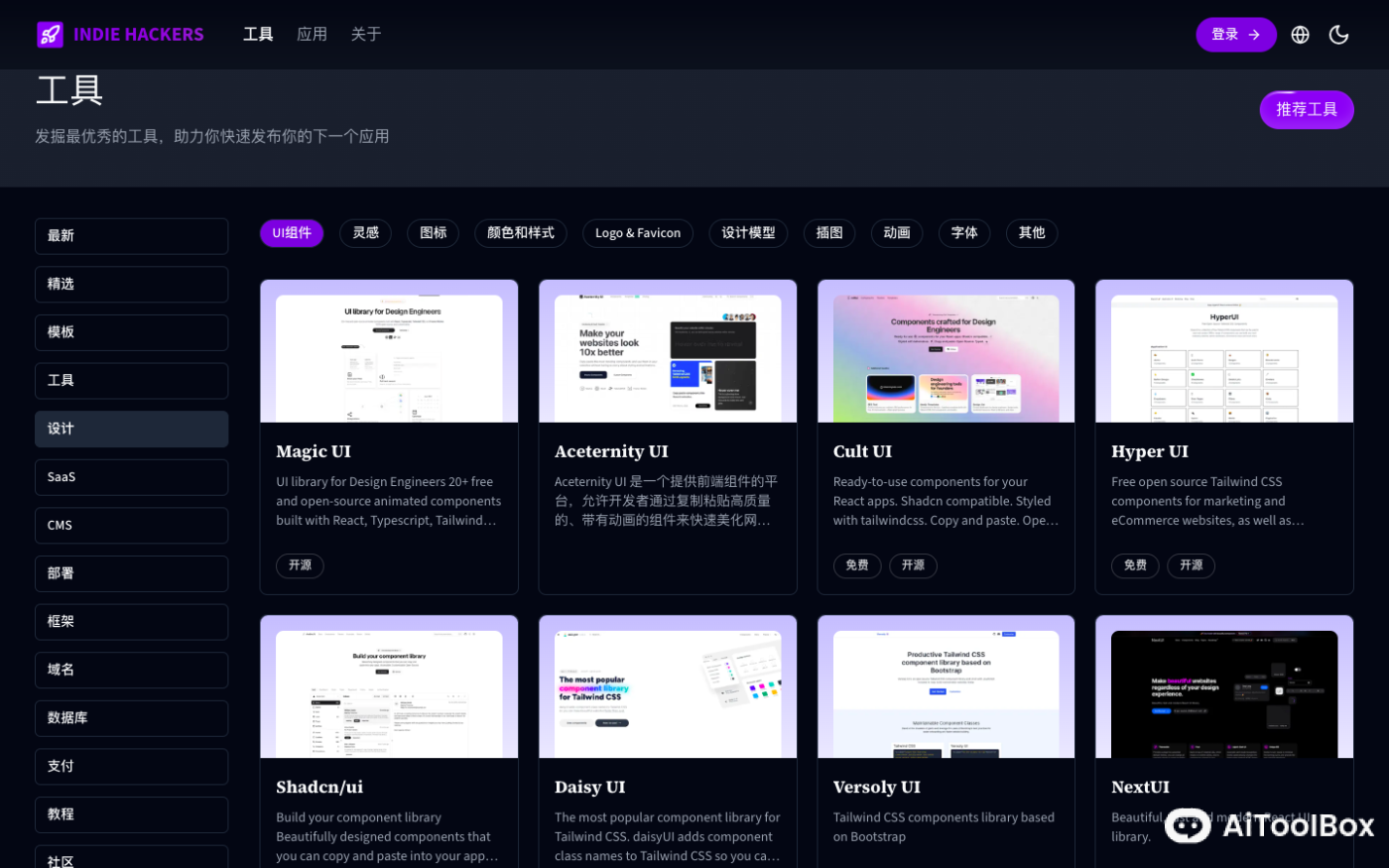The image size is (1389, 868).
Task: Click the Indie Hackers rocket logo icon
Action: 48,34
